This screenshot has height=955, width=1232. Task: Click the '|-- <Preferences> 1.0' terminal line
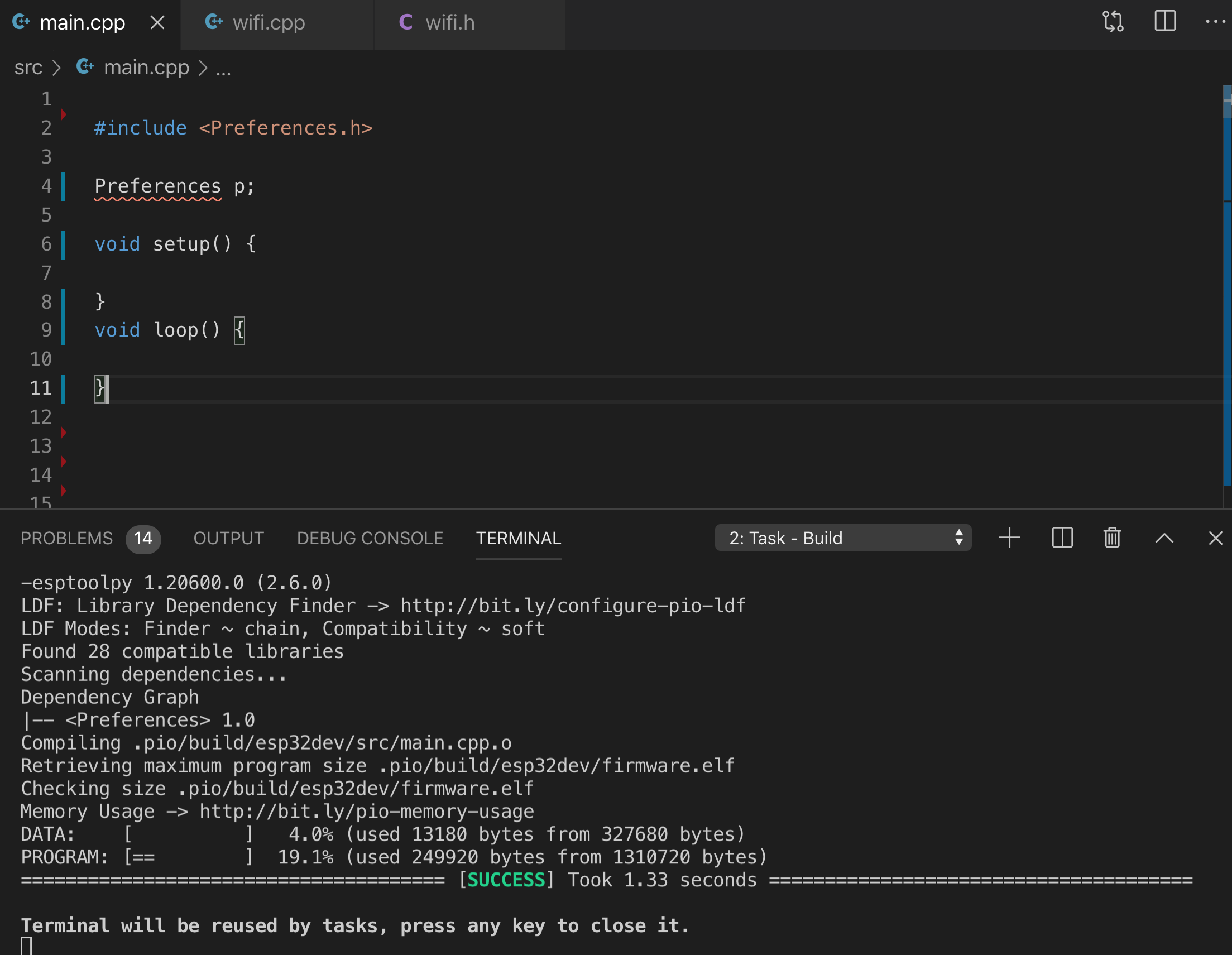tap(138, 721)
